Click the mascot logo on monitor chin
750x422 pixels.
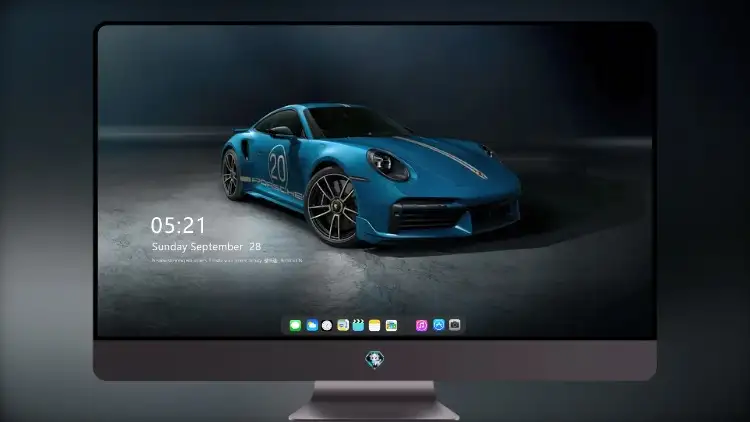[375, 359]
